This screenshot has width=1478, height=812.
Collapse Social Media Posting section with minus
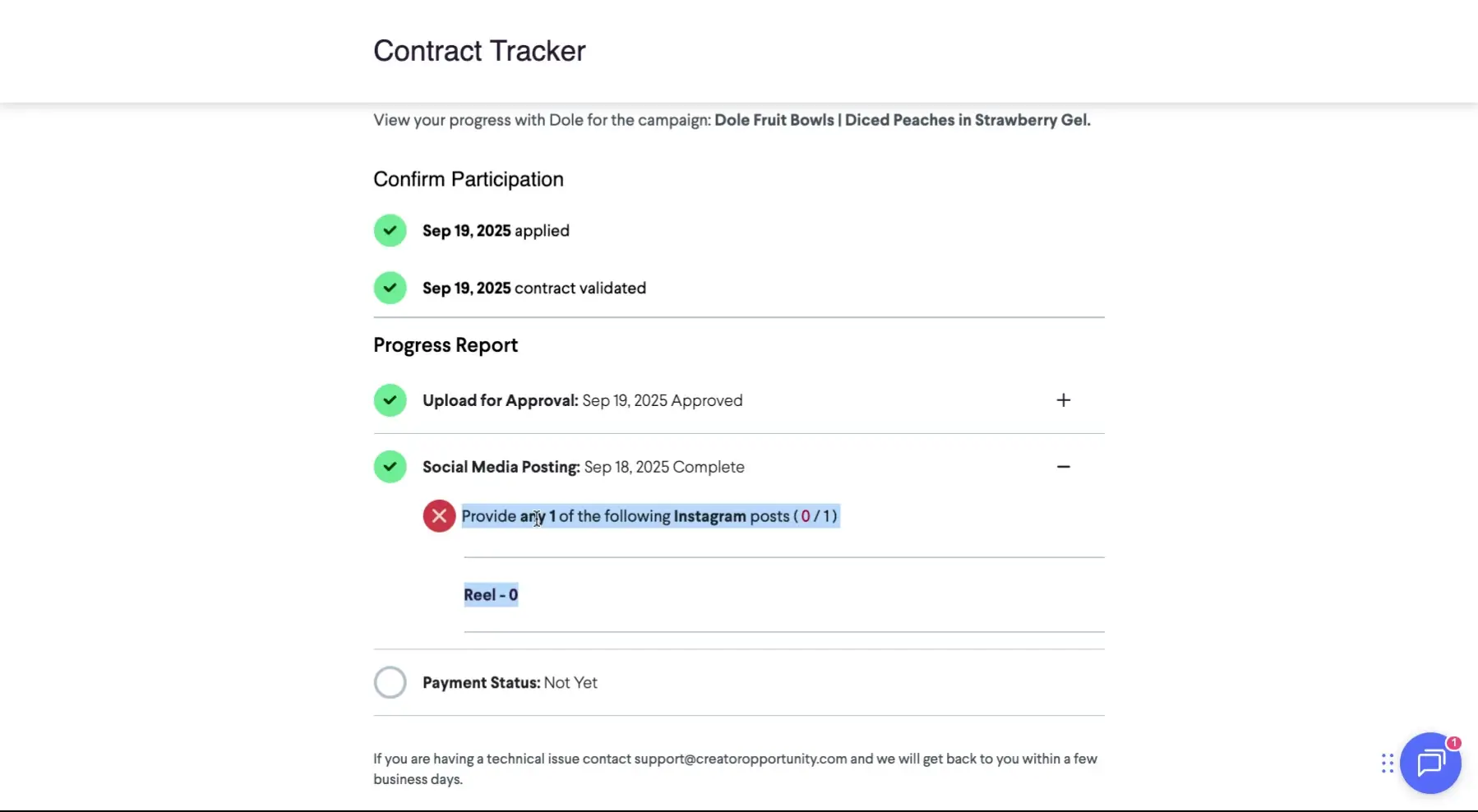click(x=1063, y=466)
